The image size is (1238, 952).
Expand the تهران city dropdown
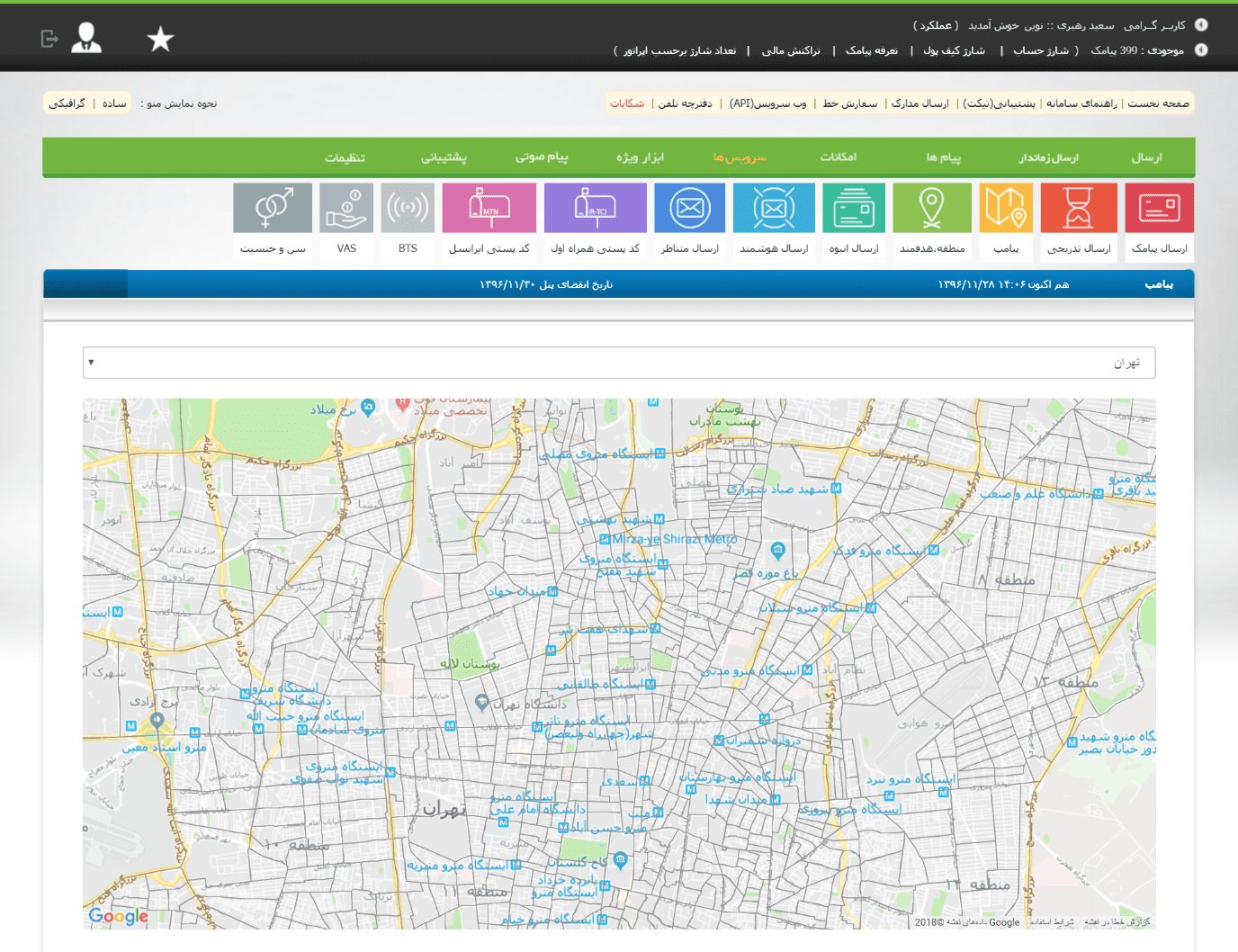click(x=619, y=363)
